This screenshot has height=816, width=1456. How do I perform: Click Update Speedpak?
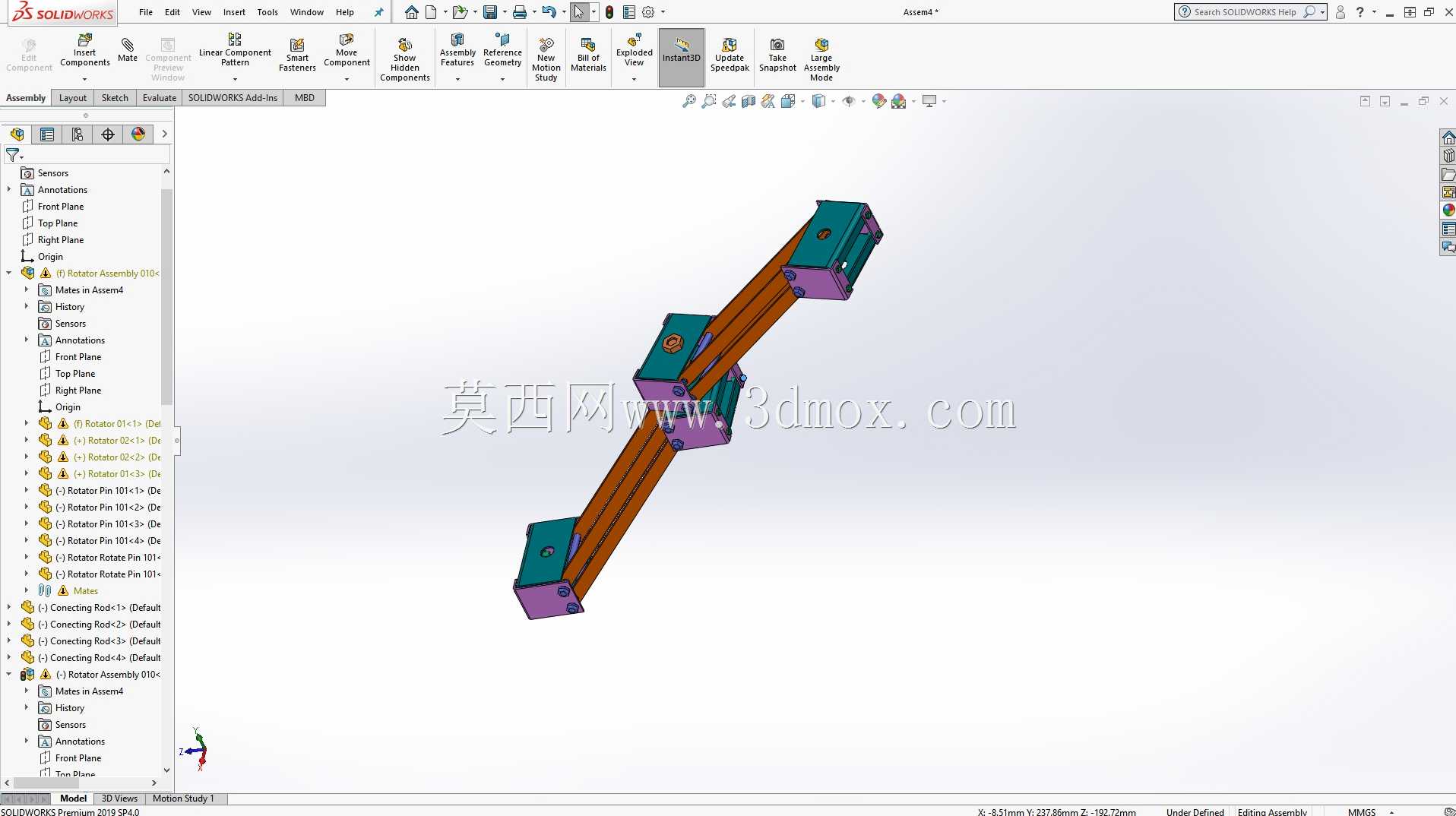(730, 55)
